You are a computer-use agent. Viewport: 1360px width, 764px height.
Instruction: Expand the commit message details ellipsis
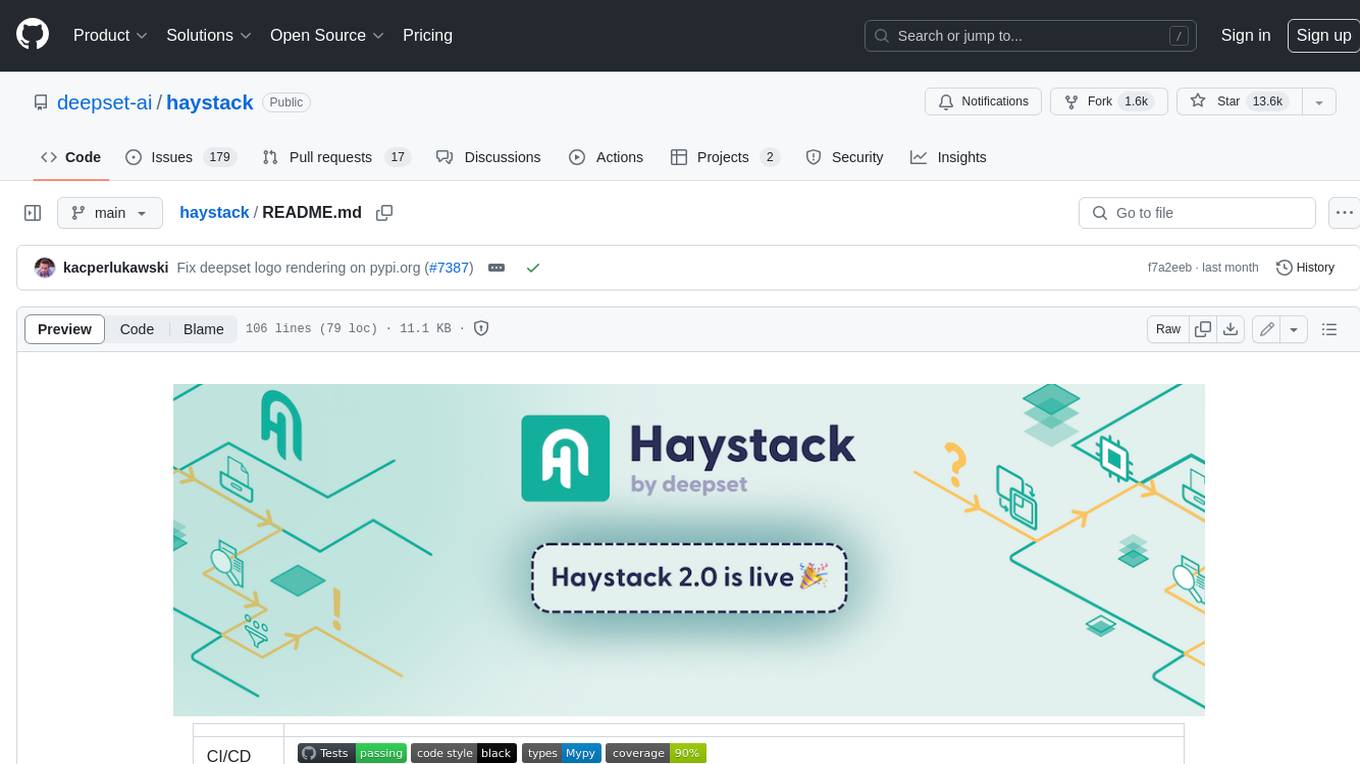496,268
